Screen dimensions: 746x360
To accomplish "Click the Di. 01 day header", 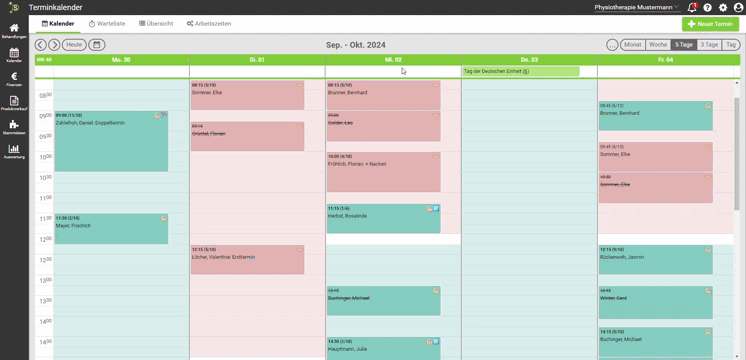I will (257, 60).
